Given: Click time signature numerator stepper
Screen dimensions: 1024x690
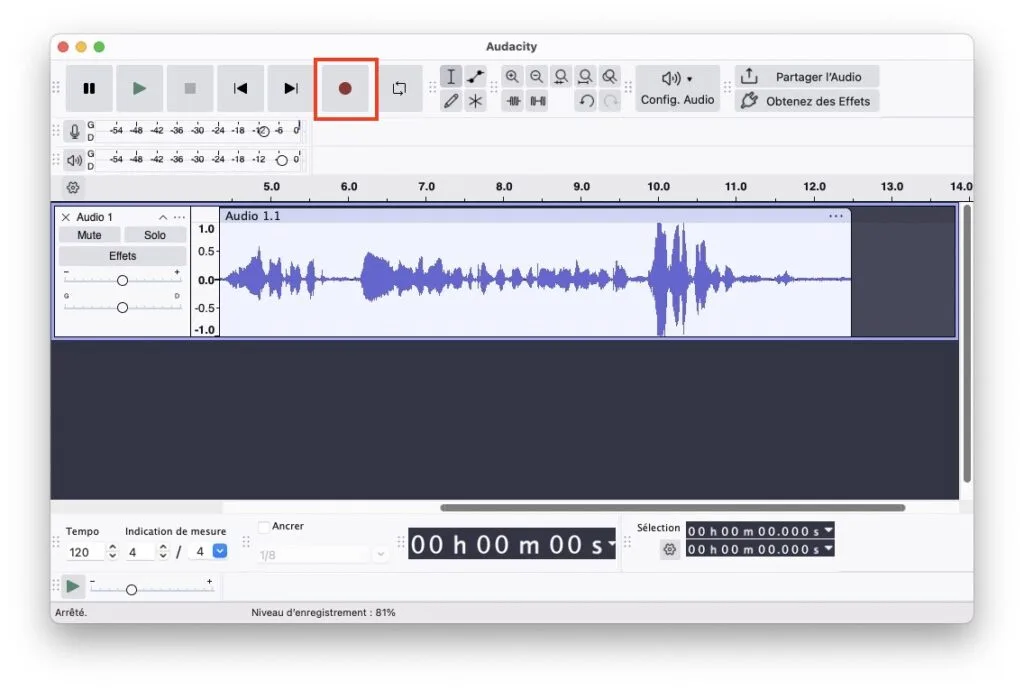Looking at the screenshot, I should (163, 552).
